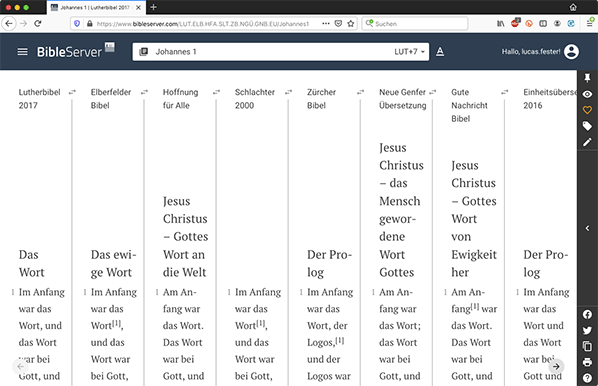Collapse the sidebar with the chevron arrow
Image resolution: width=598 pixels, height=386 pixels.
tap(587, 228)
